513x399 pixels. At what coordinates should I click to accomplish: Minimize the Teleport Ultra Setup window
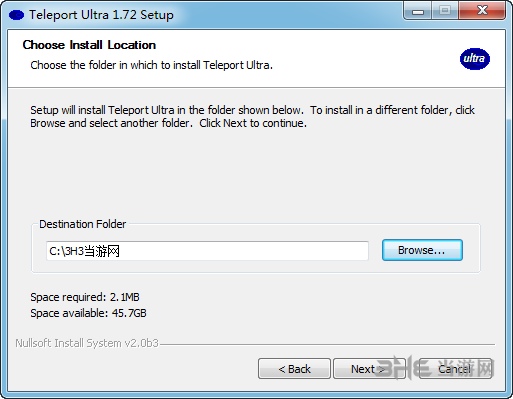(x=418, y=11)
